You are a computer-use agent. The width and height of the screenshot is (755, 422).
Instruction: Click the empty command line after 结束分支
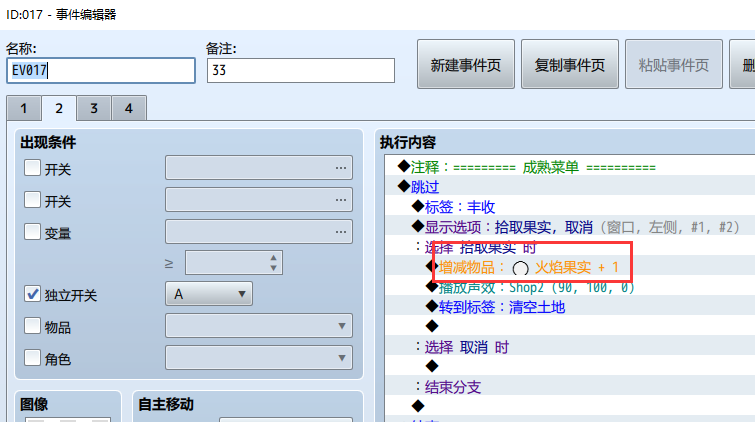tap(570, 407)
